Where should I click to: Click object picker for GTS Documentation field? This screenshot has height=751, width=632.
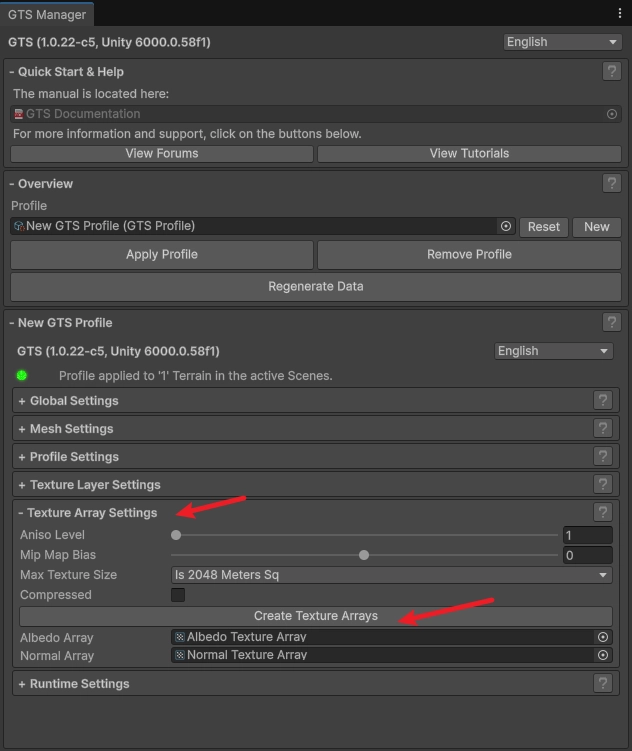click(611, 114)
